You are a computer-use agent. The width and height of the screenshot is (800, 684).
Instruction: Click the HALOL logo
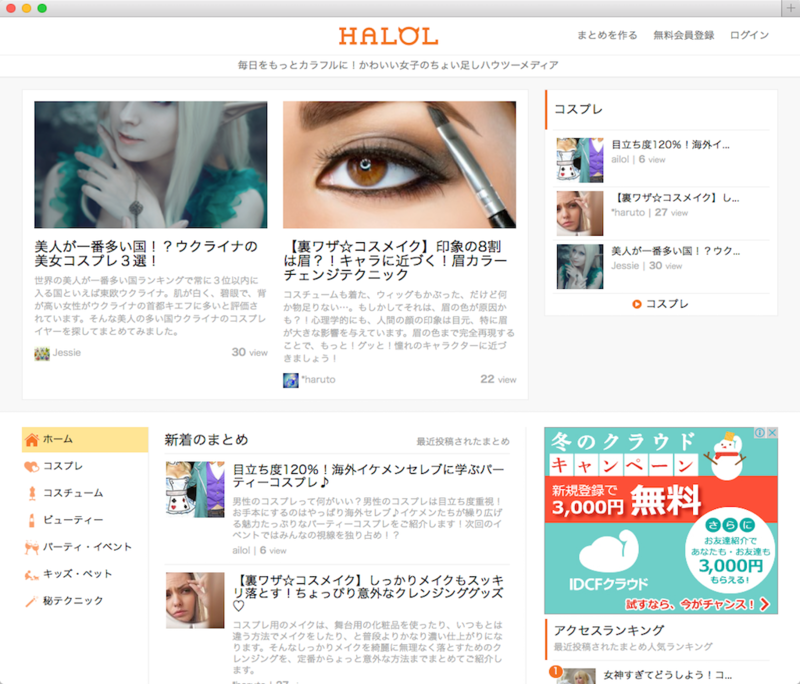[x=388, y=36]
